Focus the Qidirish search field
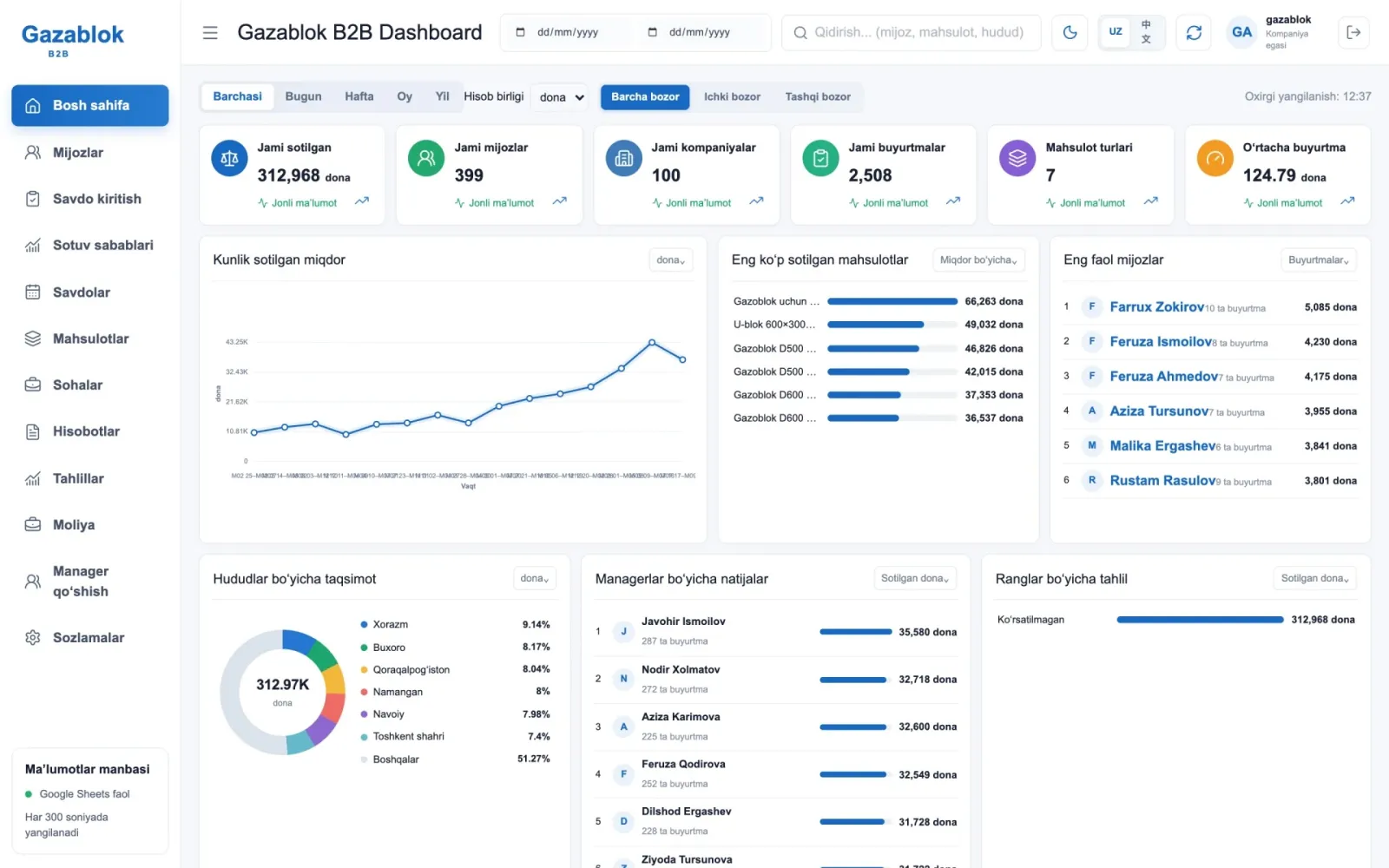This screenshot has height=868, width=1389. point(912,33)
